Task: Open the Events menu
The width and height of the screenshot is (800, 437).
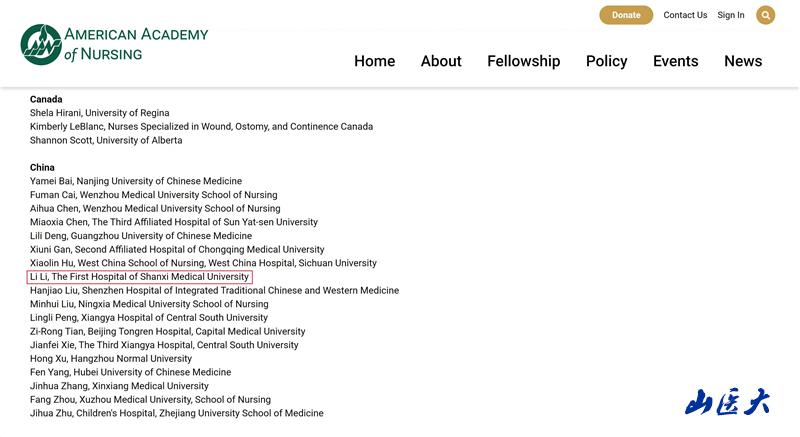Action: (675, 61)
